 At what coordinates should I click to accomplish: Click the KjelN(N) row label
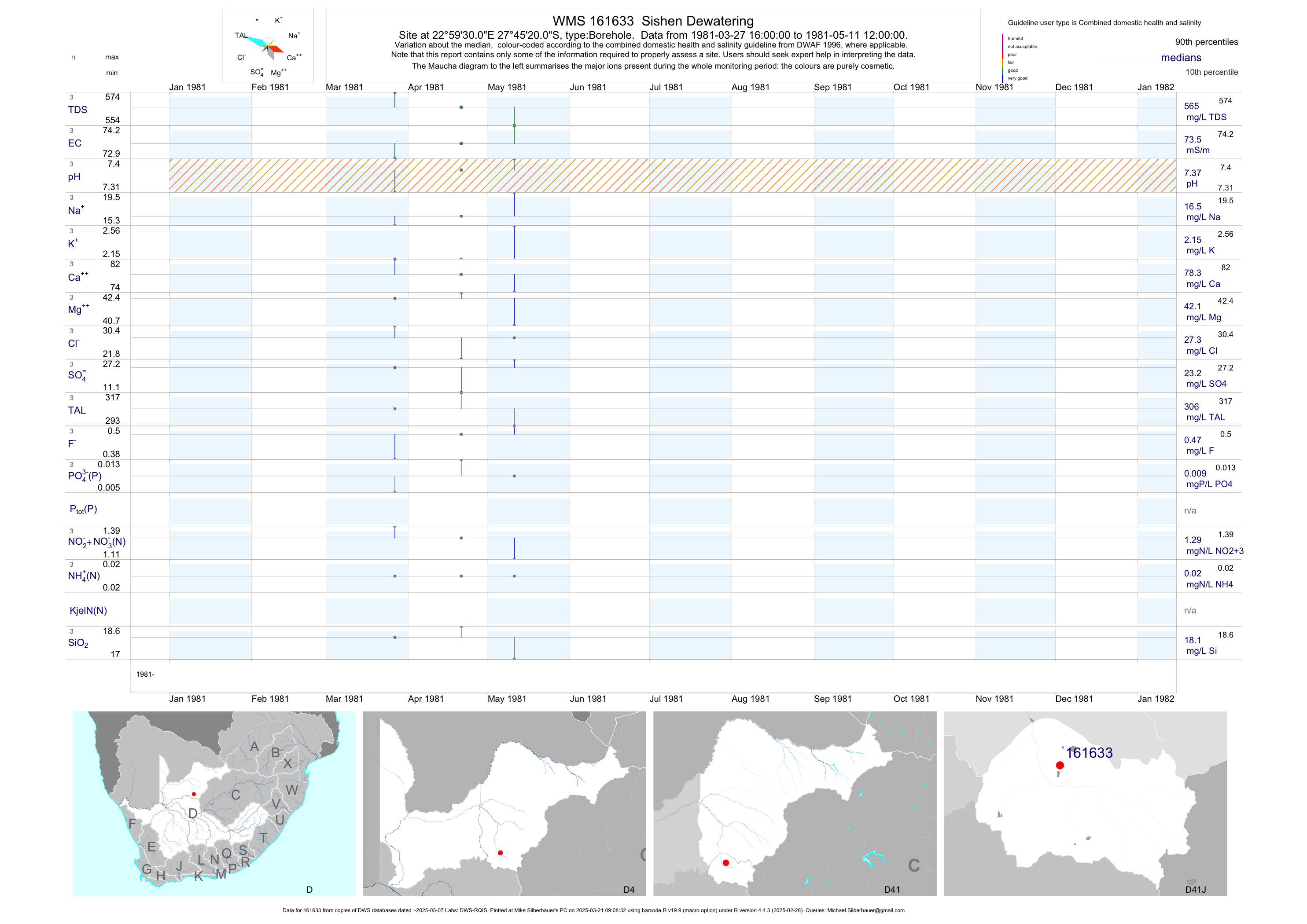click(88, 611)
